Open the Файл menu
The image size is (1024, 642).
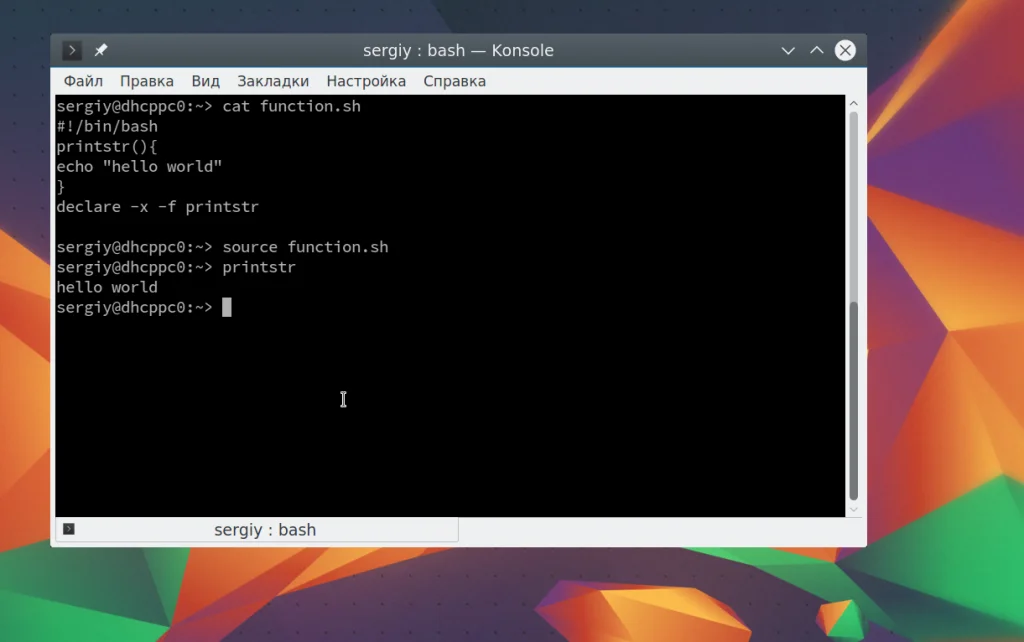click(83, 81)
